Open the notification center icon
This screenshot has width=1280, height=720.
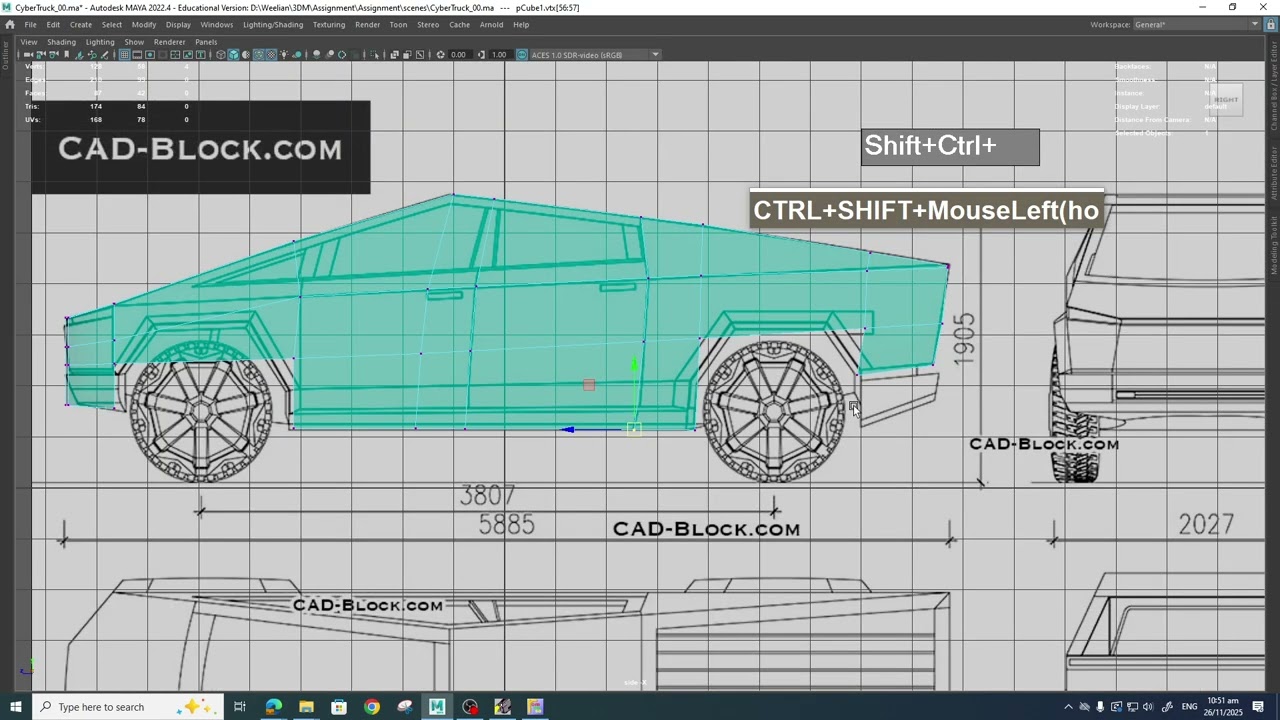pyautogui.click(x=1258, y=707)
